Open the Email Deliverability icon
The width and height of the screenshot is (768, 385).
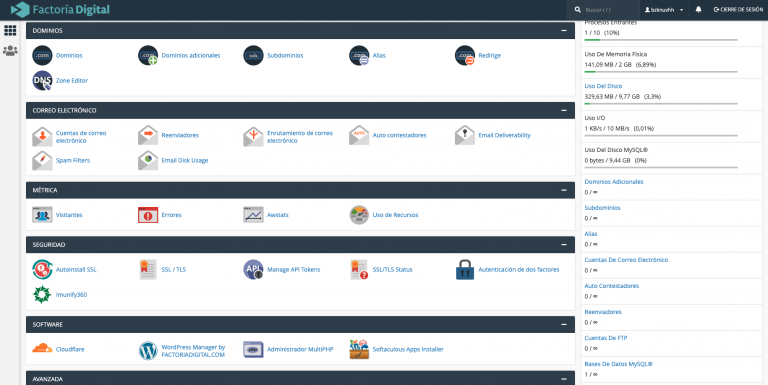(x=465, y=135)
